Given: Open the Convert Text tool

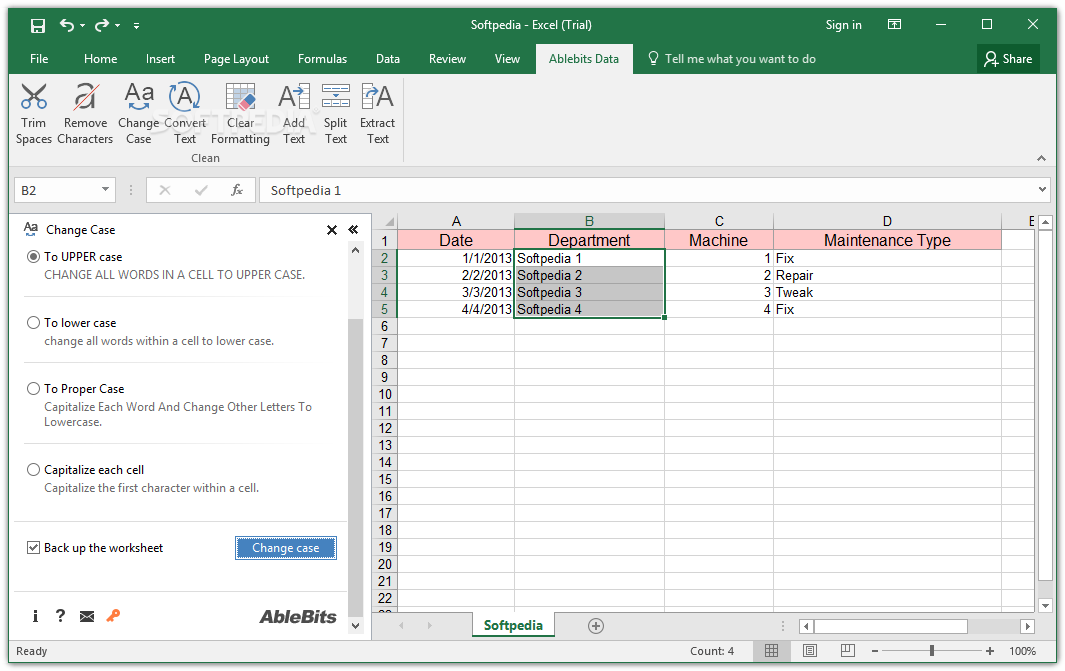Looking at the screenshot, I should [185, 113].
